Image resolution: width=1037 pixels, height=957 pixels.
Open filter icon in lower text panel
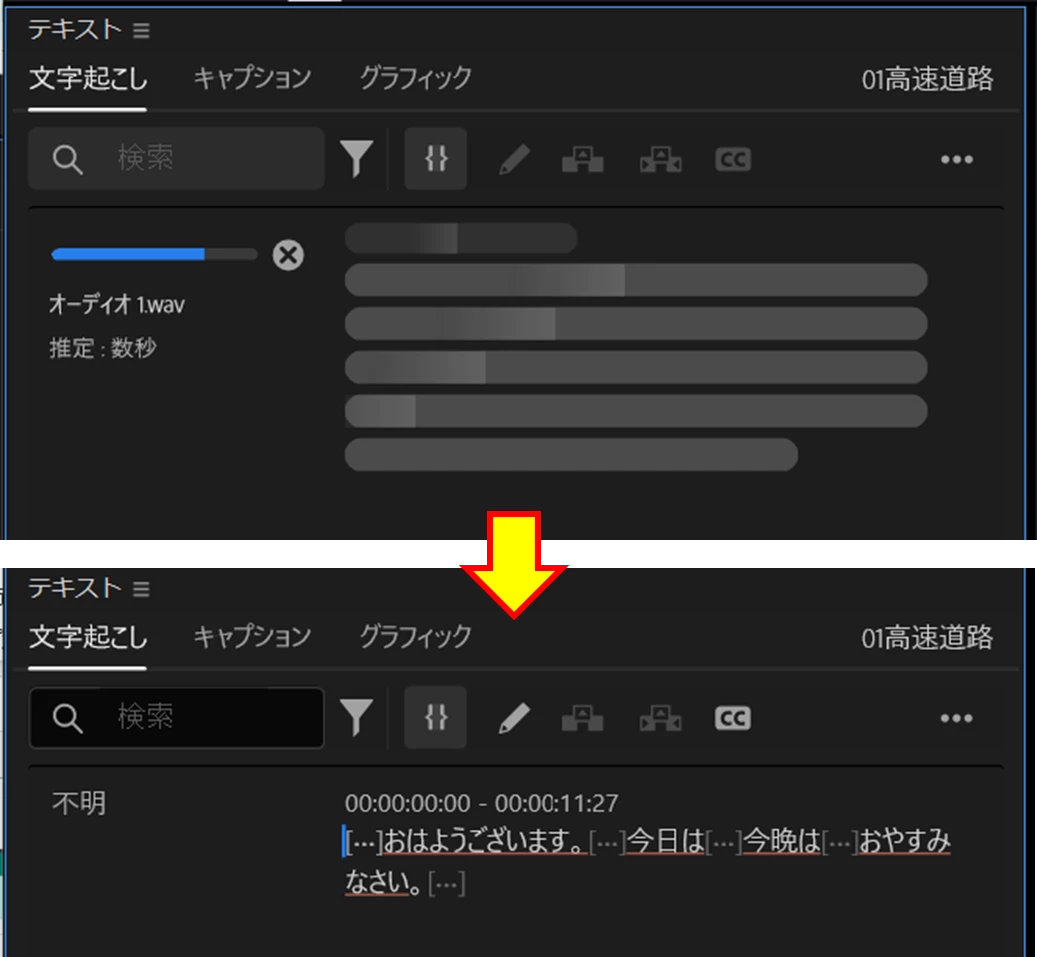click(356, 718)
